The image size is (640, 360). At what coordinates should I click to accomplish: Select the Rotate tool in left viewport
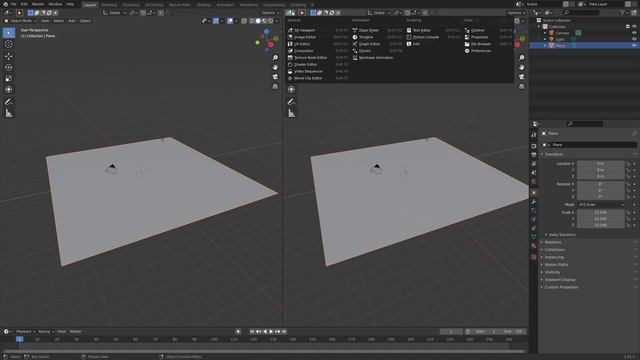coord(9,67)
